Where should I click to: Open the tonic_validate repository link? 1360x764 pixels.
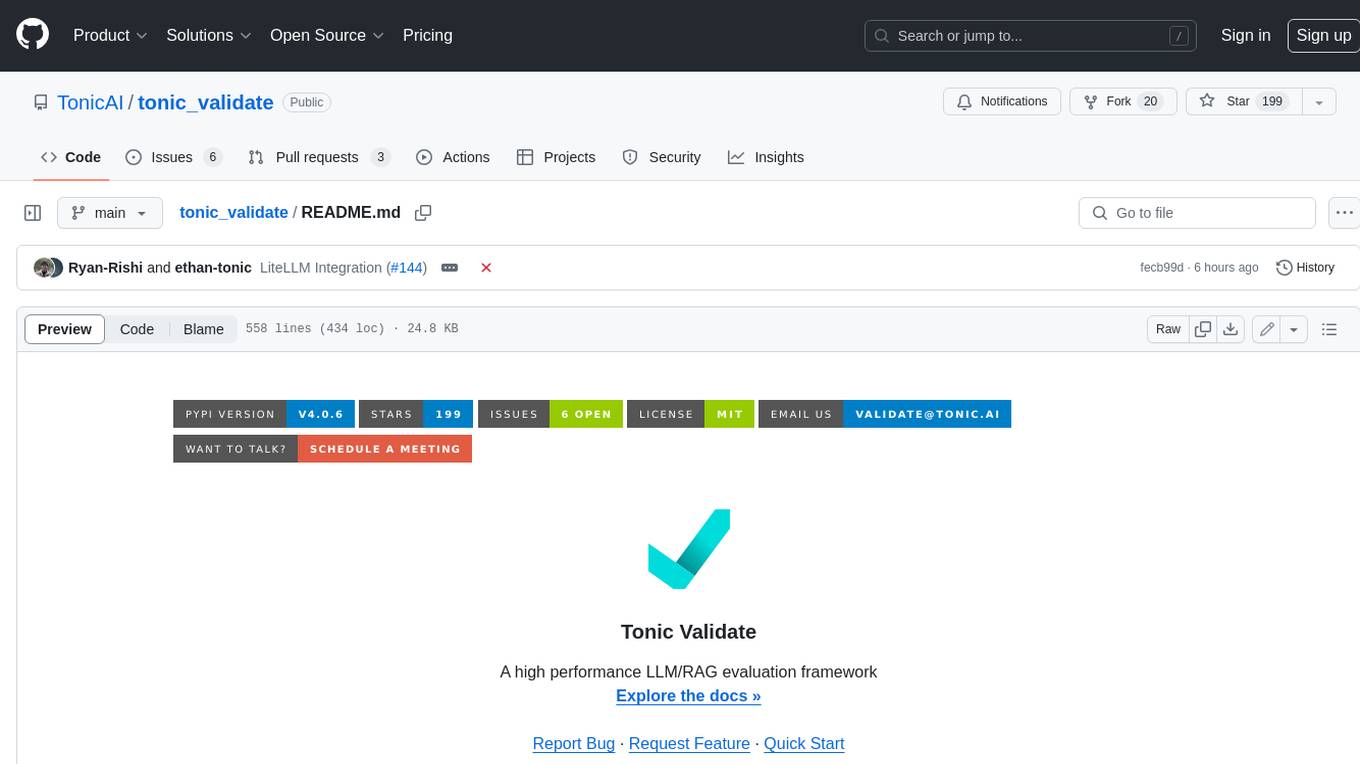tap(205, 102)
